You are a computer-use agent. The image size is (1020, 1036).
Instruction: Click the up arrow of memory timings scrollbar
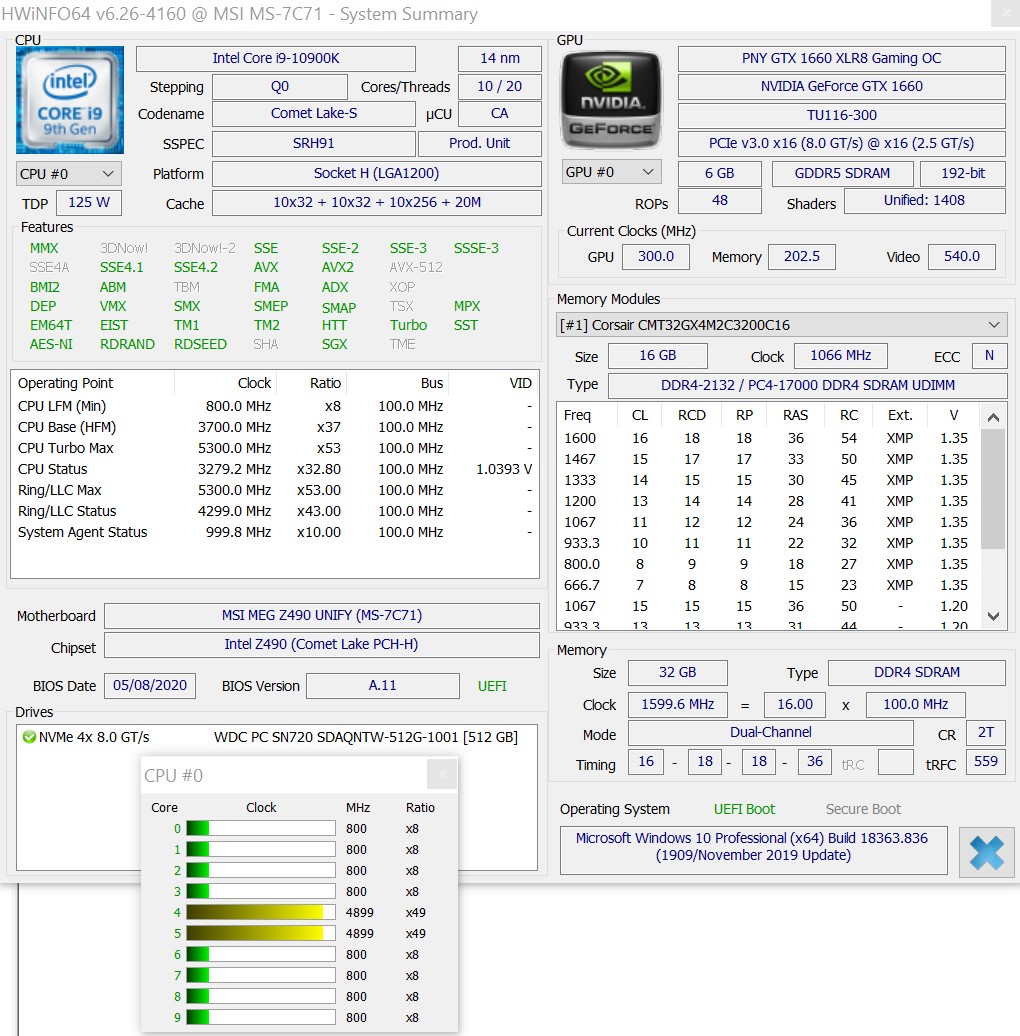point(993,418)
